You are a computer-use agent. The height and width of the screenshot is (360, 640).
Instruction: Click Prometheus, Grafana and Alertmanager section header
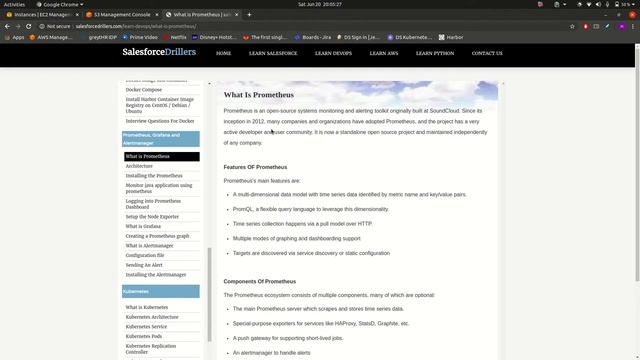click(x=161, y=139)
